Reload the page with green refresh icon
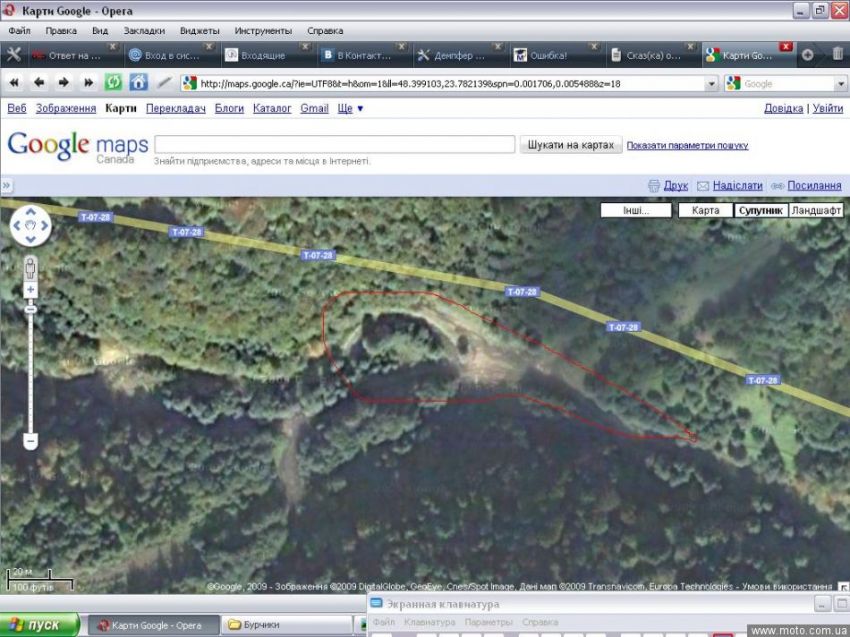This screenshot has width=850, height=637. click(x=113, y=83)
